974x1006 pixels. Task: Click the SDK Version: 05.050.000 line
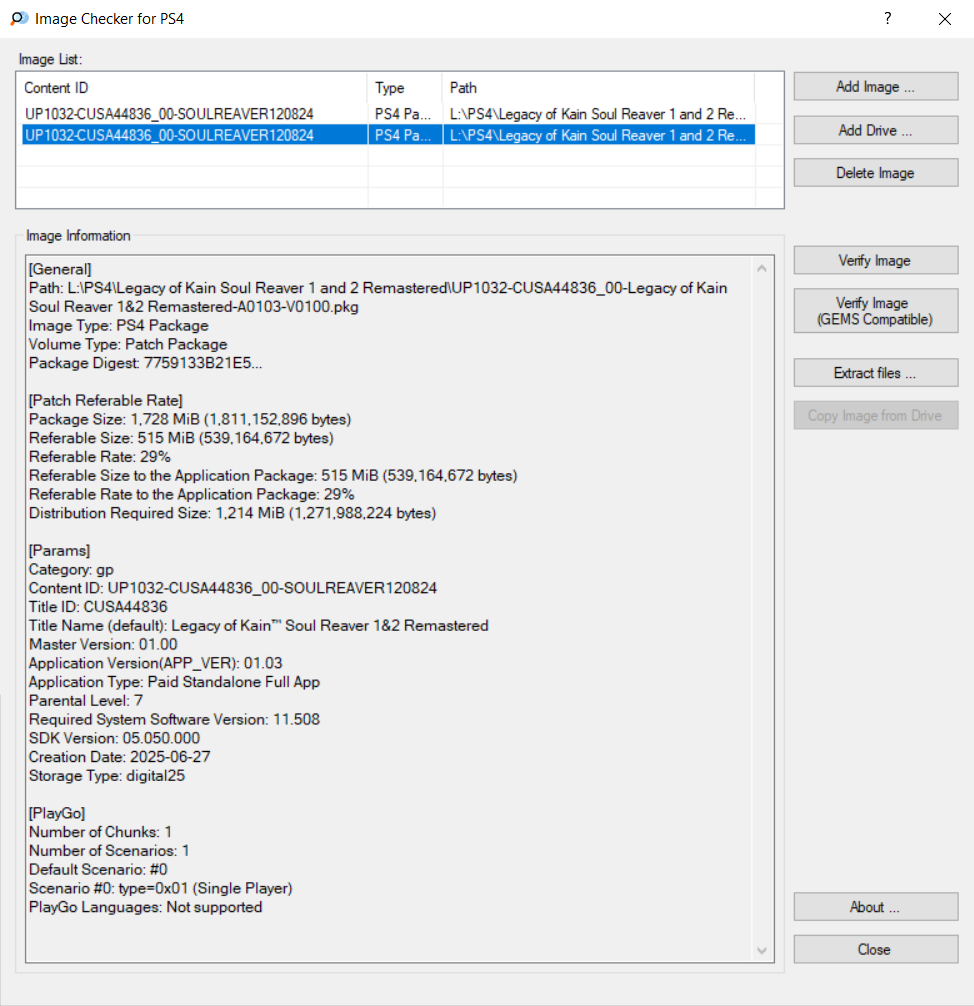point(114,738)
